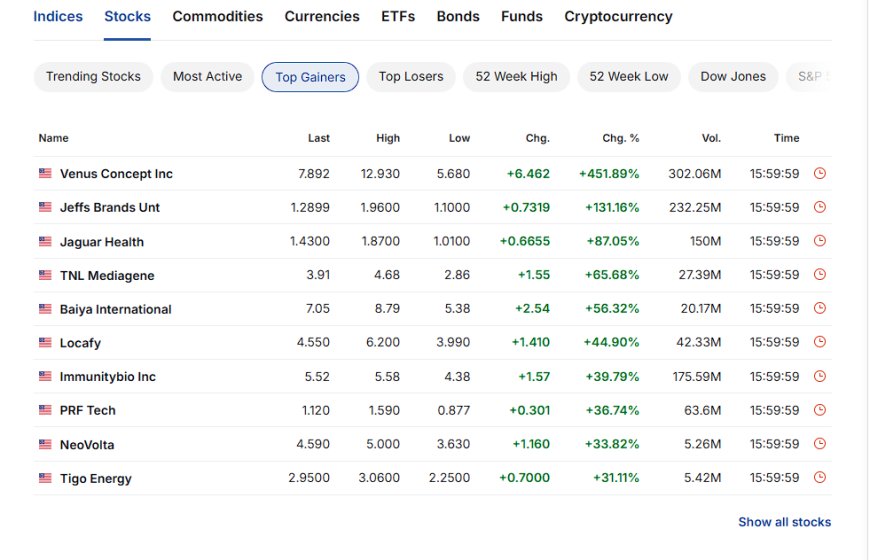Click the High column header
The image size is (870, 560).
click(388, 138)
